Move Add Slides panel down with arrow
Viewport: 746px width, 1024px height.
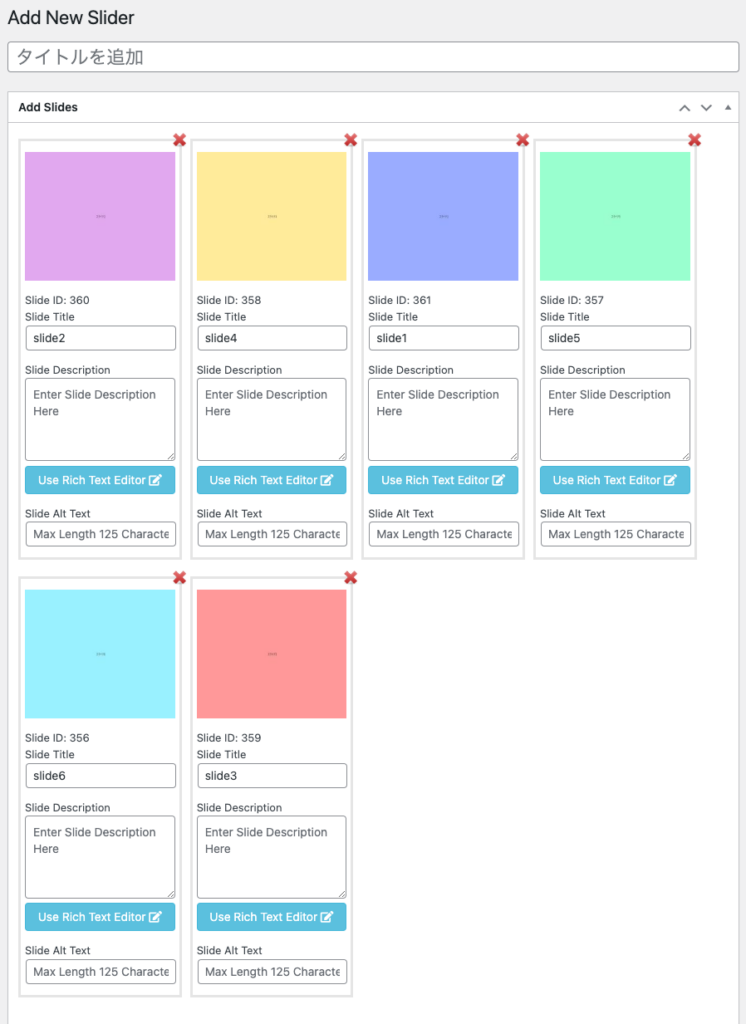706,108
